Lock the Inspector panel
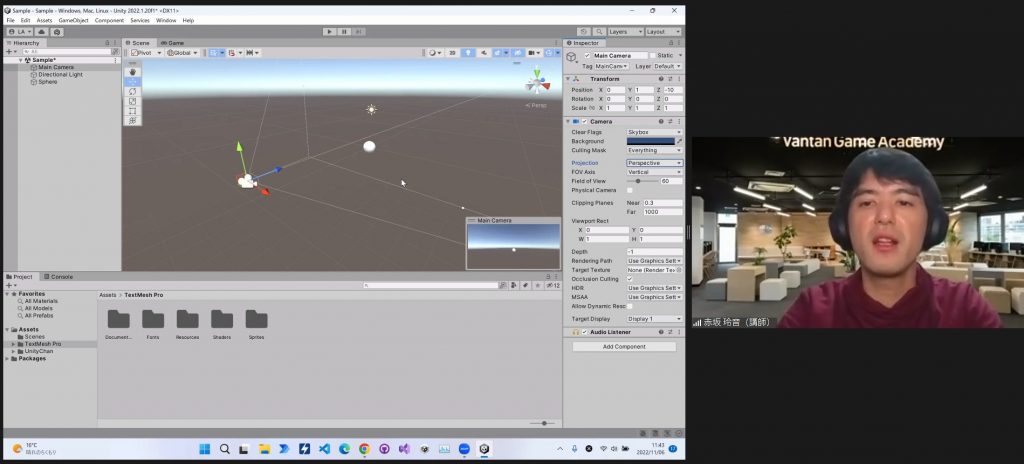 [x=671, y=43]
